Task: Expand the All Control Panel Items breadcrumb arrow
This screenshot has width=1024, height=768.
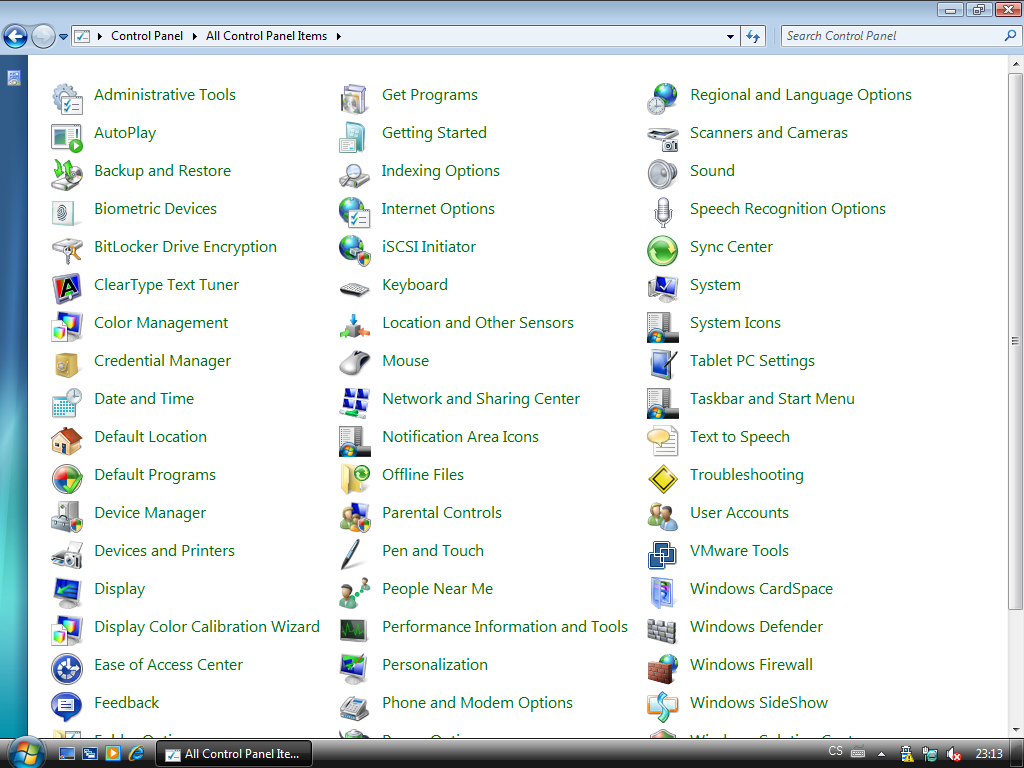Action: click(338, 36)
